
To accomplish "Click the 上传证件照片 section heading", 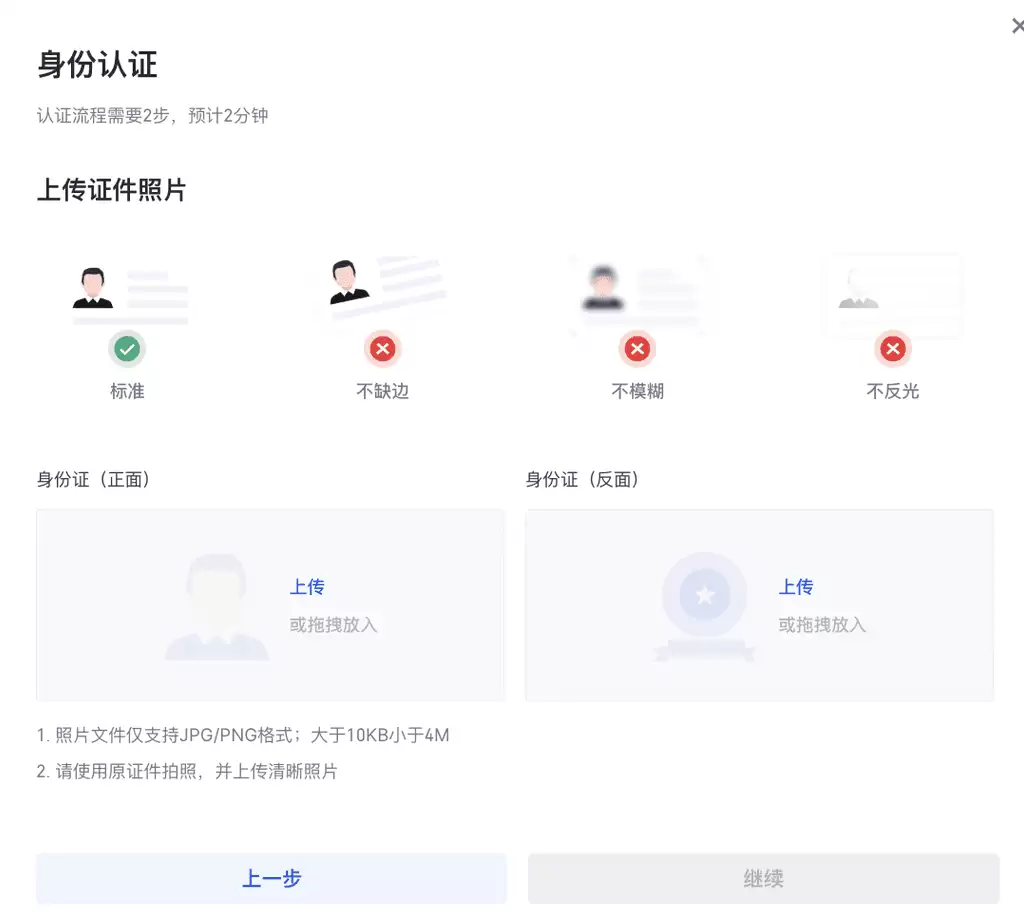I will 111,190.
